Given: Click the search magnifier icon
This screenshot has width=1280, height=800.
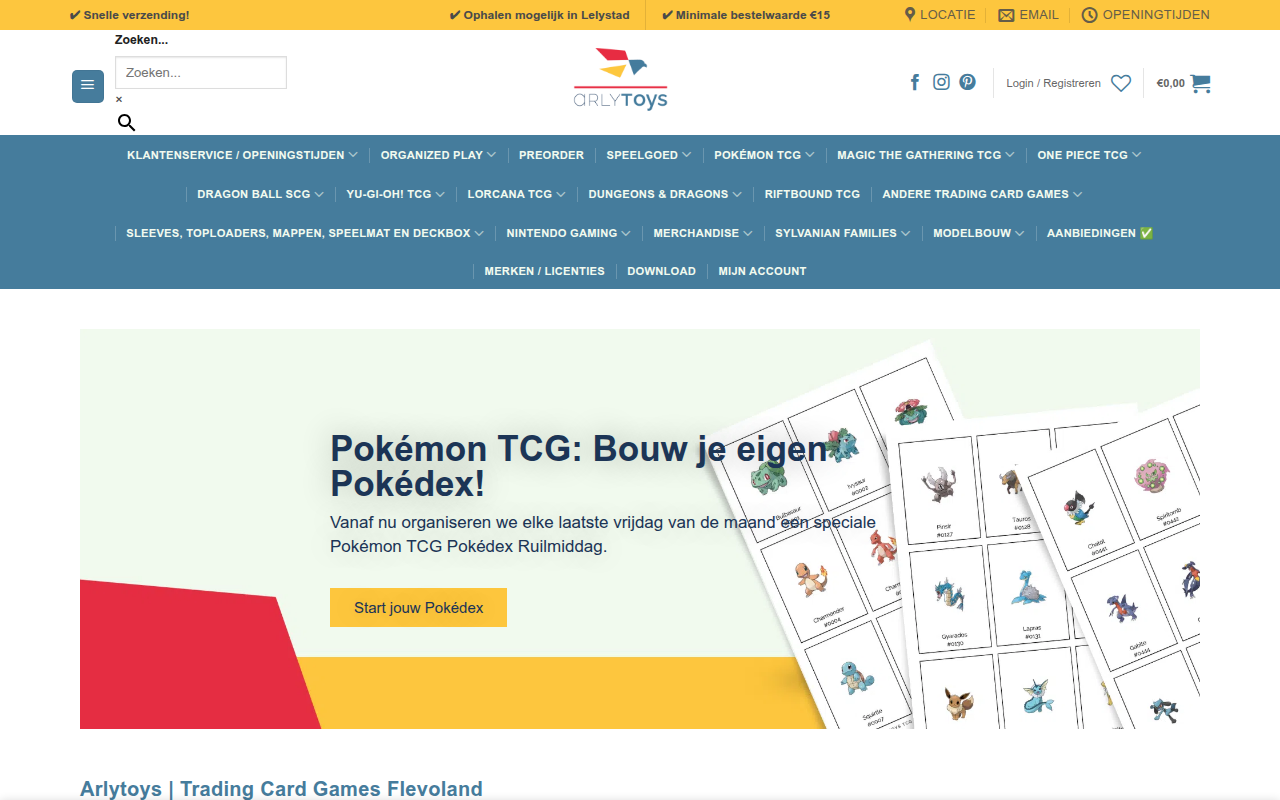Looking at the screenshot, I should [x=126, y=123].
